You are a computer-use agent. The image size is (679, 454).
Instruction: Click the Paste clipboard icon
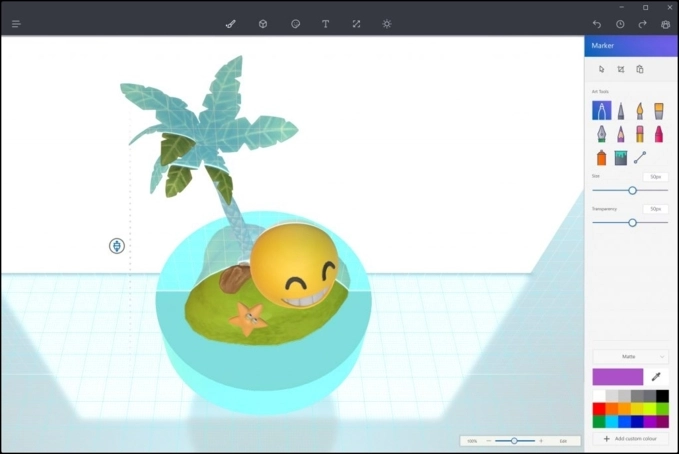tap(640, 69)
